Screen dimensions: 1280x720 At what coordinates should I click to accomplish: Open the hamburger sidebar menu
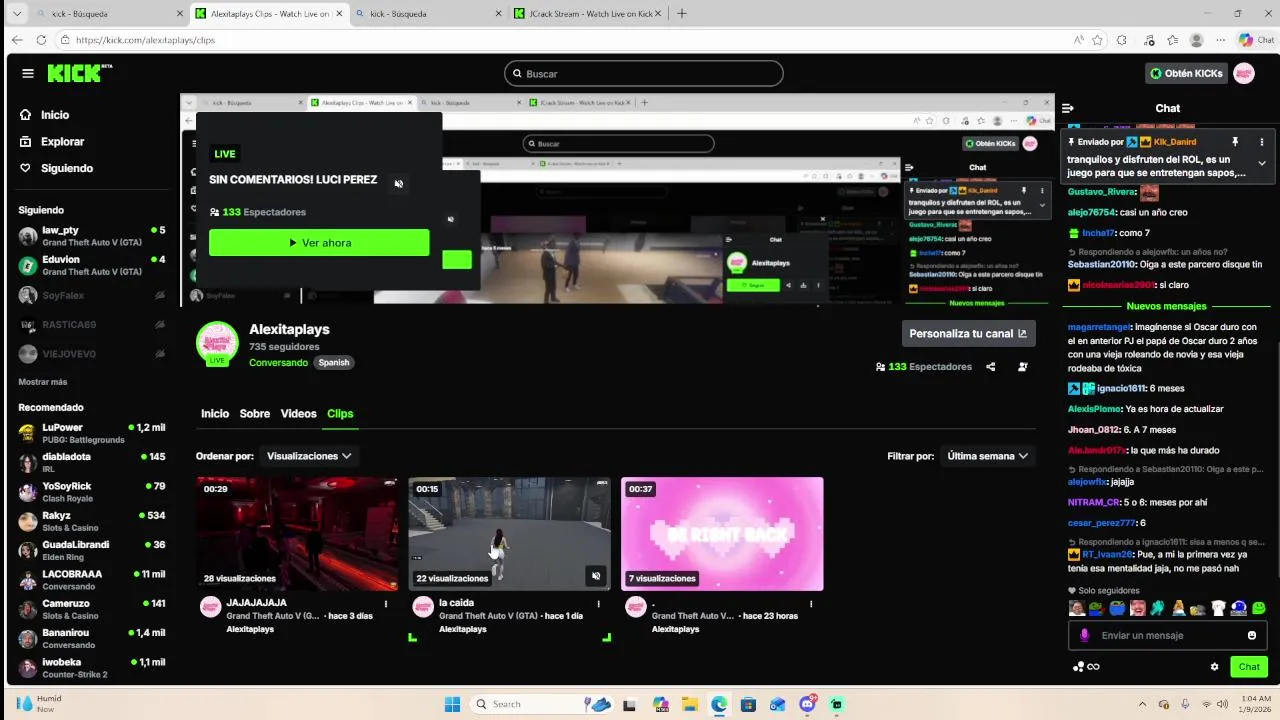tap(28, 73)
